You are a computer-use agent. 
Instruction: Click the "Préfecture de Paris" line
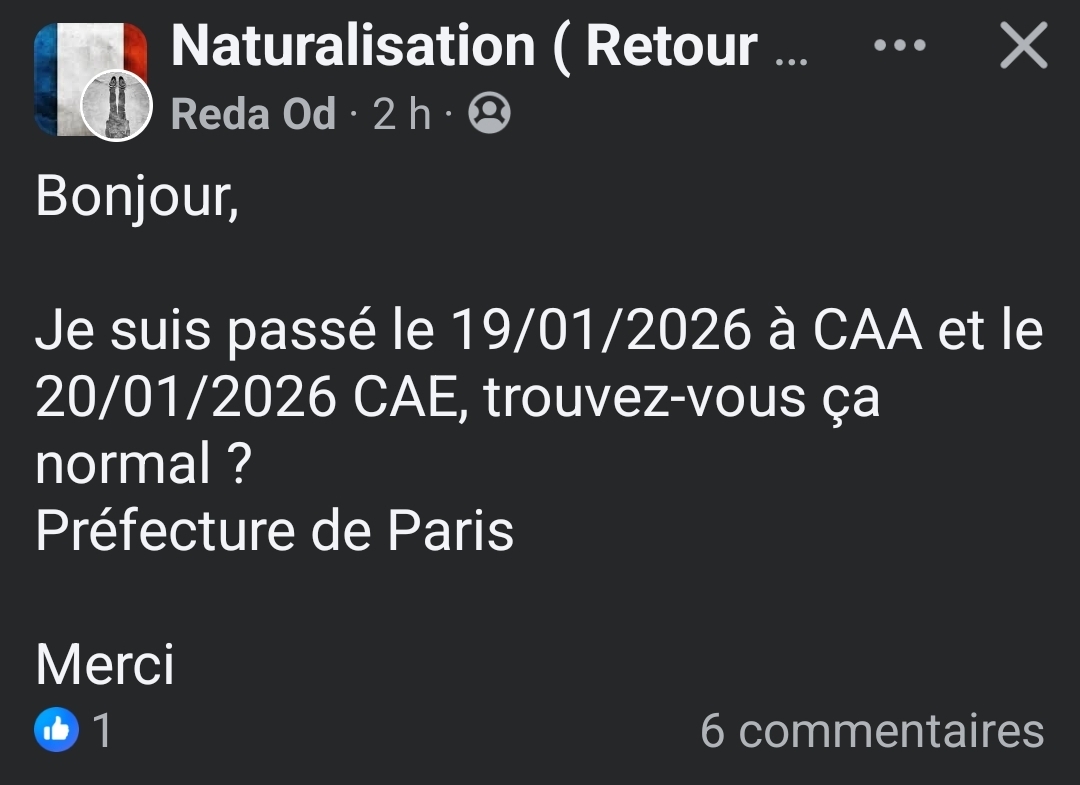pos(274,531)
